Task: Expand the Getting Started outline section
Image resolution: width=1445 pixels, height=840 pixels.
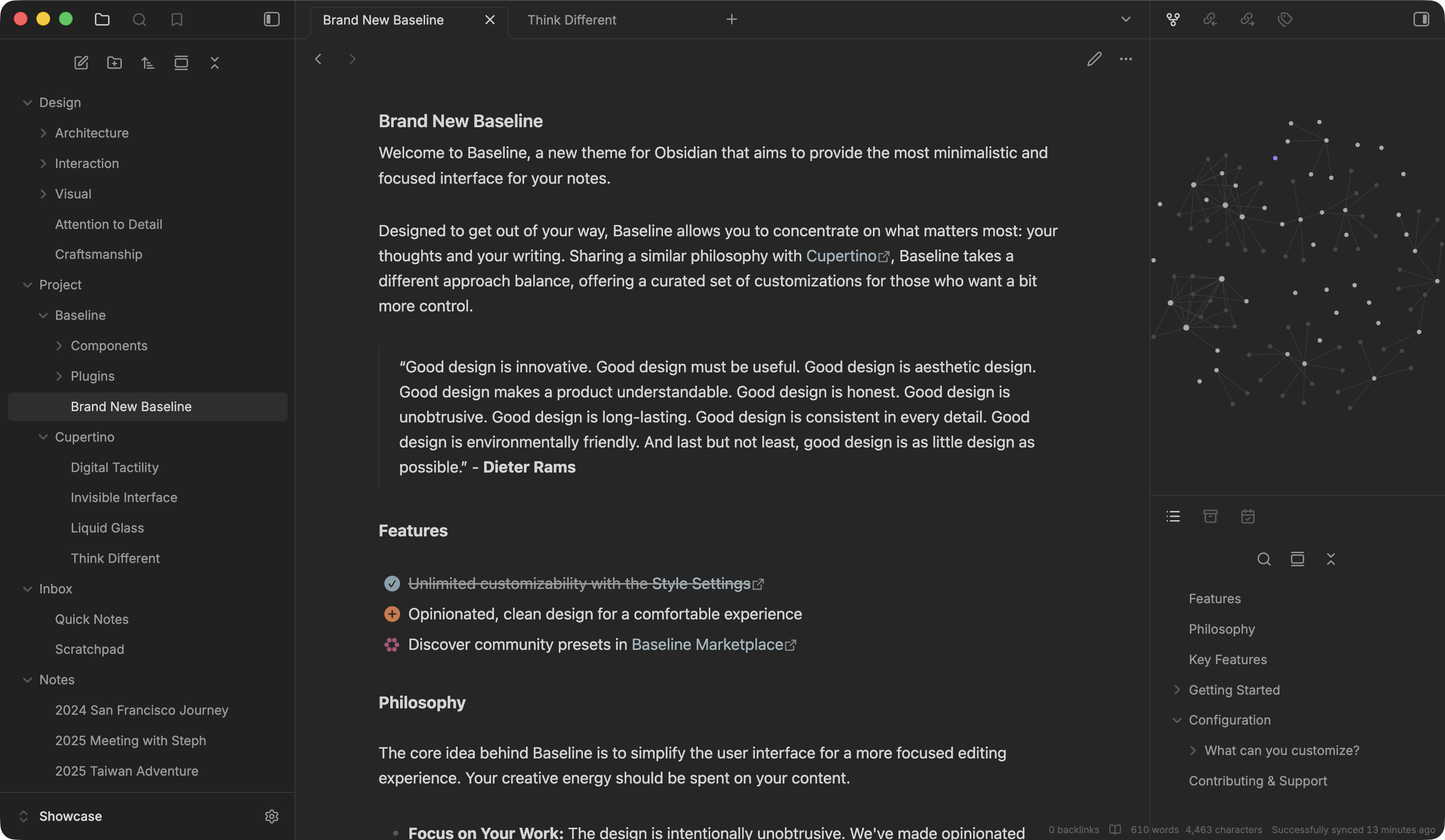Action: click(1178, 690)
